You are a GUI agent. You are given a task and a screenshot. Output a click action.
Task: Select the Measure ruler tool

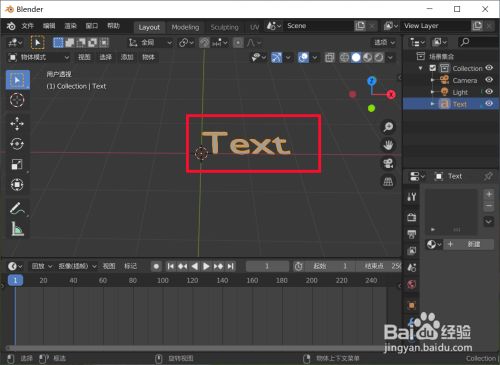coord(17,229)
